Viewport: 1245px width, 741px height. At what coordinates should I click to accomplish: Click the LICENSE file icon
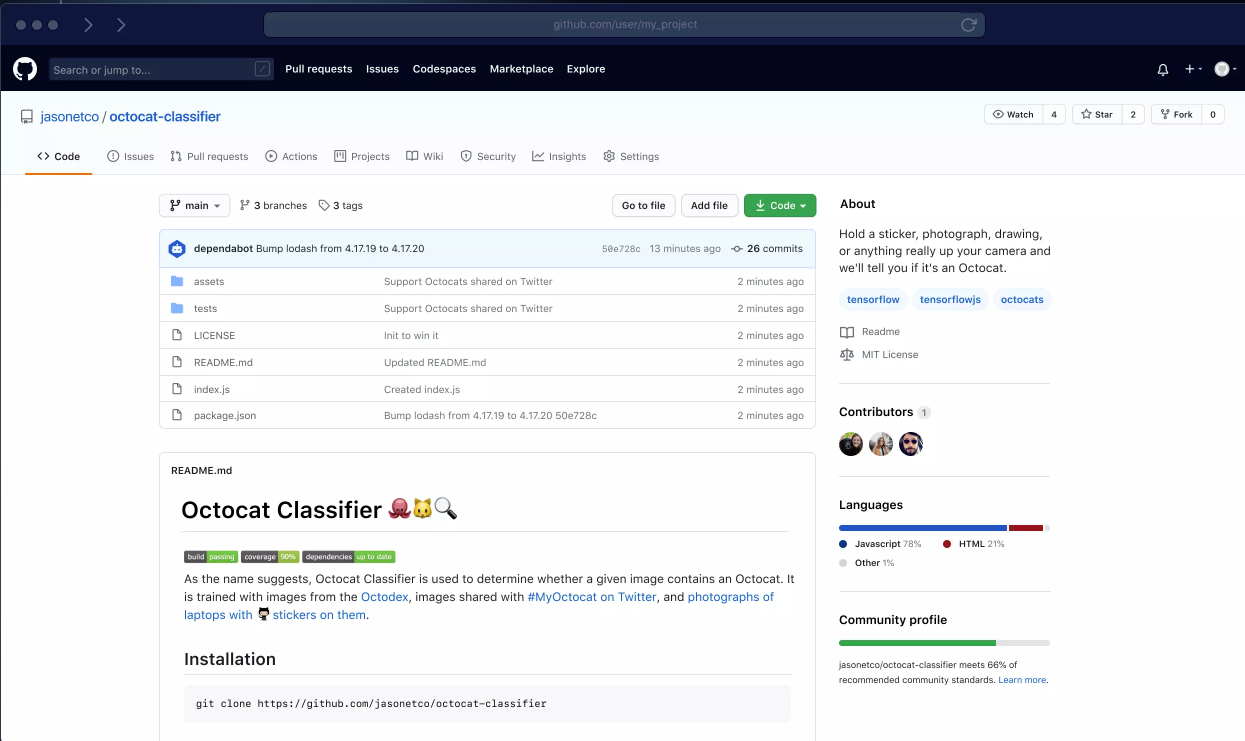coord(177,335)
